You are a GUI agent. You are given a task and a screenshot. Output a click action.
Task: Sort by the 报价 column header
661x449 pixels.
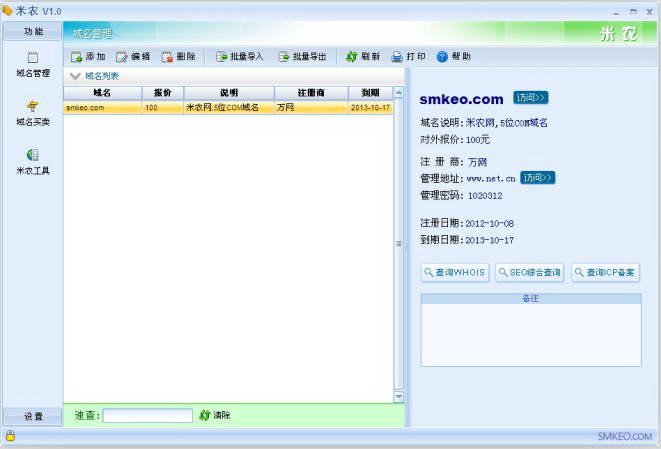[x=163, y=93]
